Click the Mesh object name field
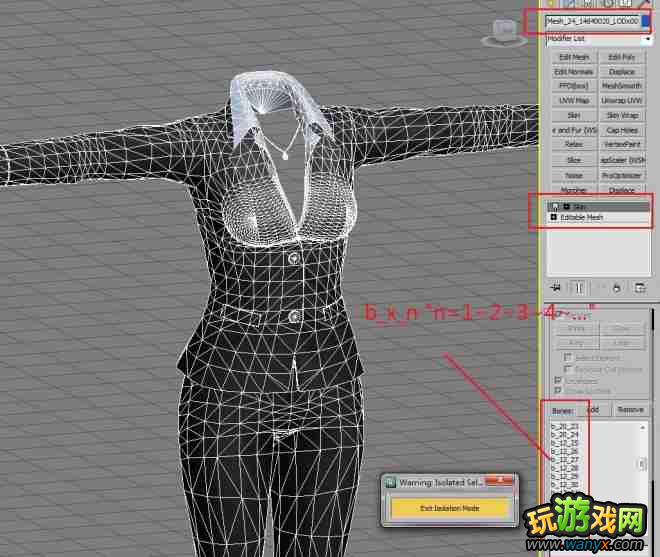 pos(592,21)
